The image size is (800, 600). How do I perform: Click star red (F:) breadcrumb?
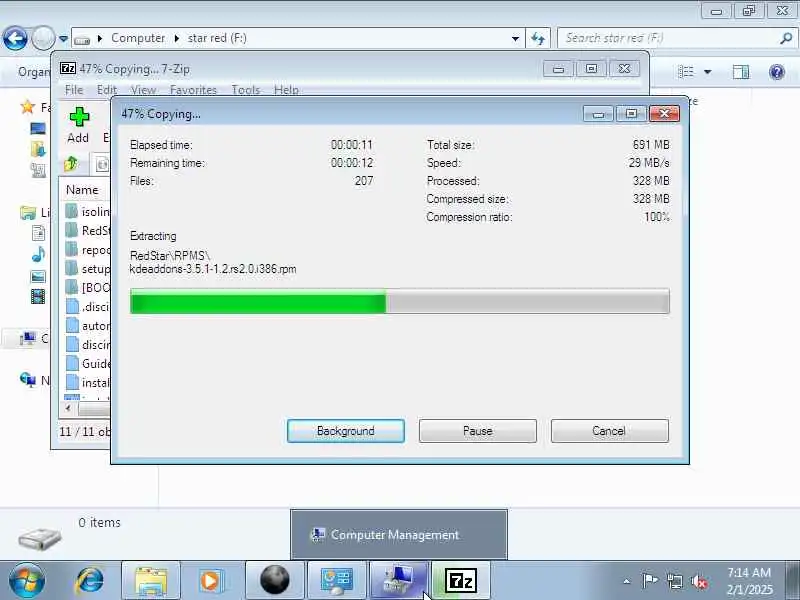(x=217, y=38)
